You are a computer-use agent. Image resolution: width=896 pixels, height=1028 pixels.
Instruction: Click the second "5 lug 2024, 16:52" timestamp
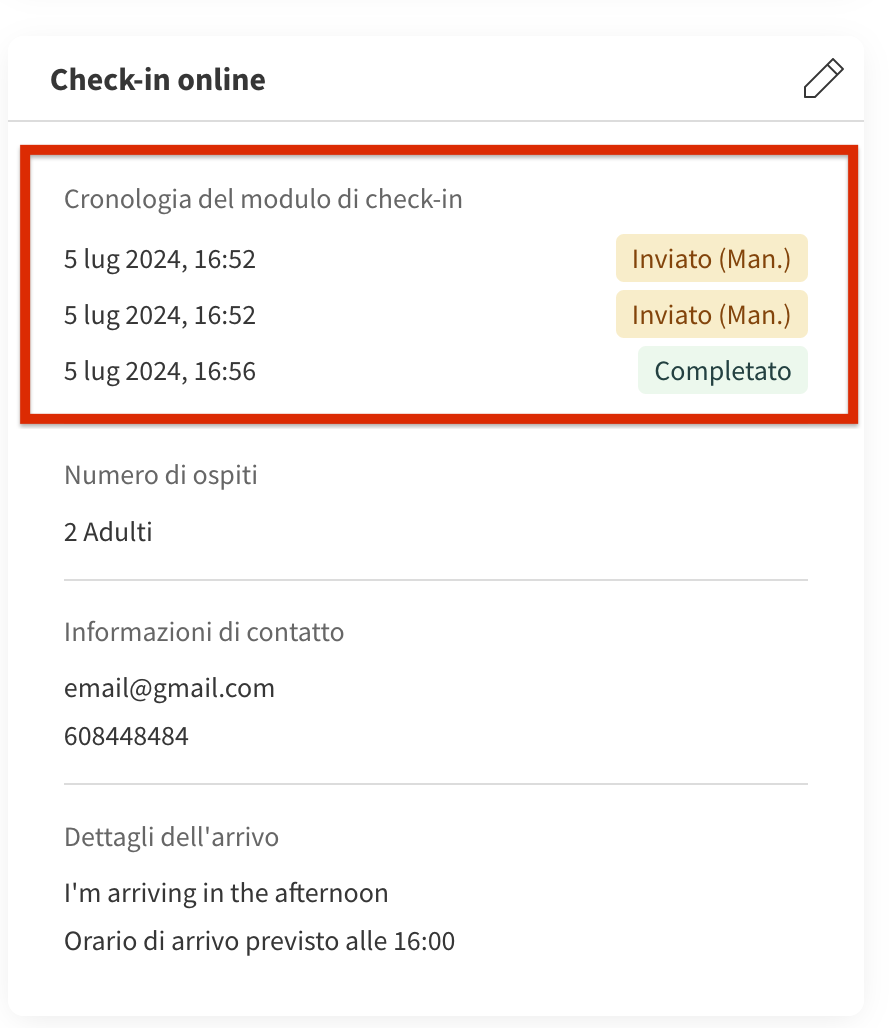tap(160, 316)
